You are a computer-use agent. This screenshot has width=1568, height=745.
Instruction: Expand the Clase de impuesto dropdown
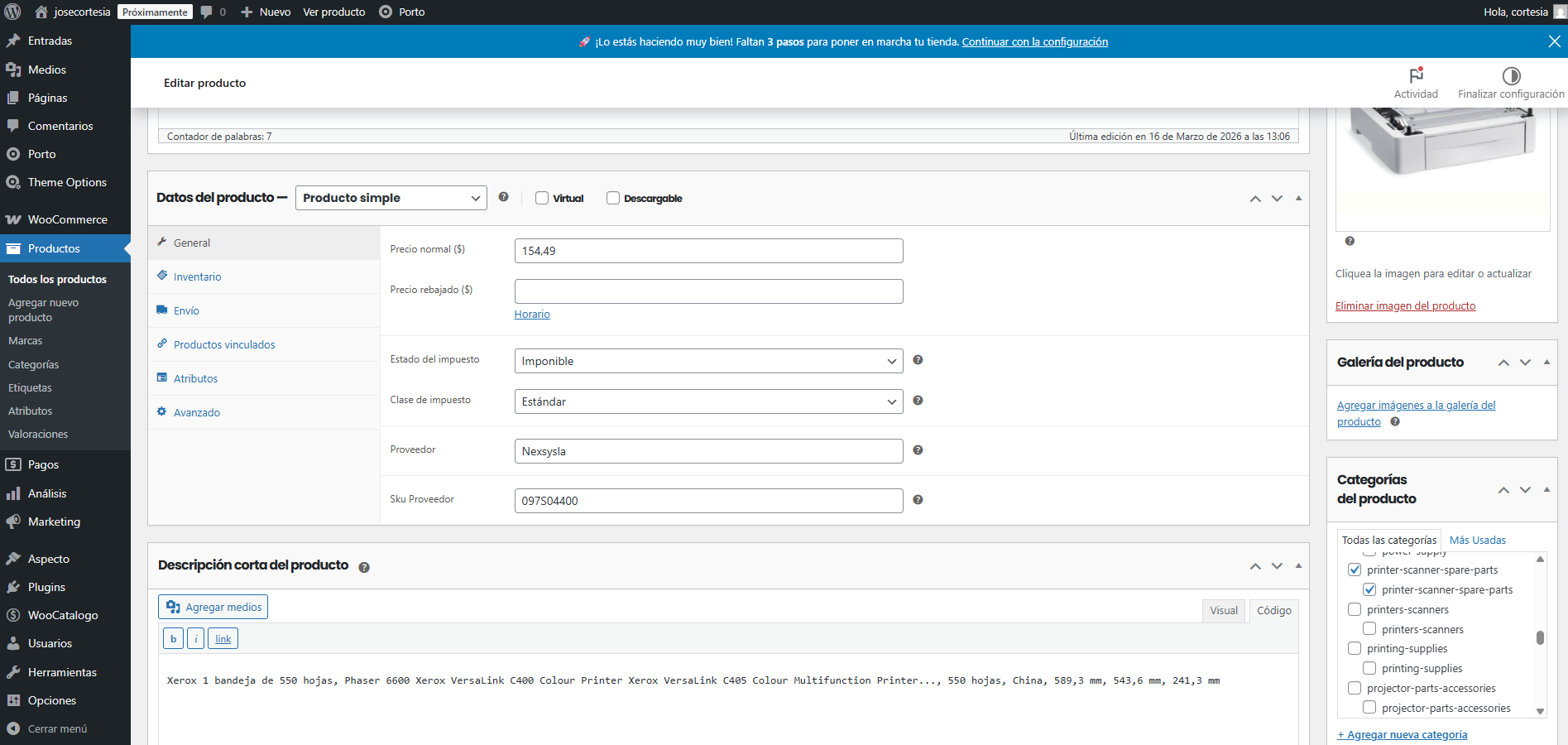tap(708, 401)
